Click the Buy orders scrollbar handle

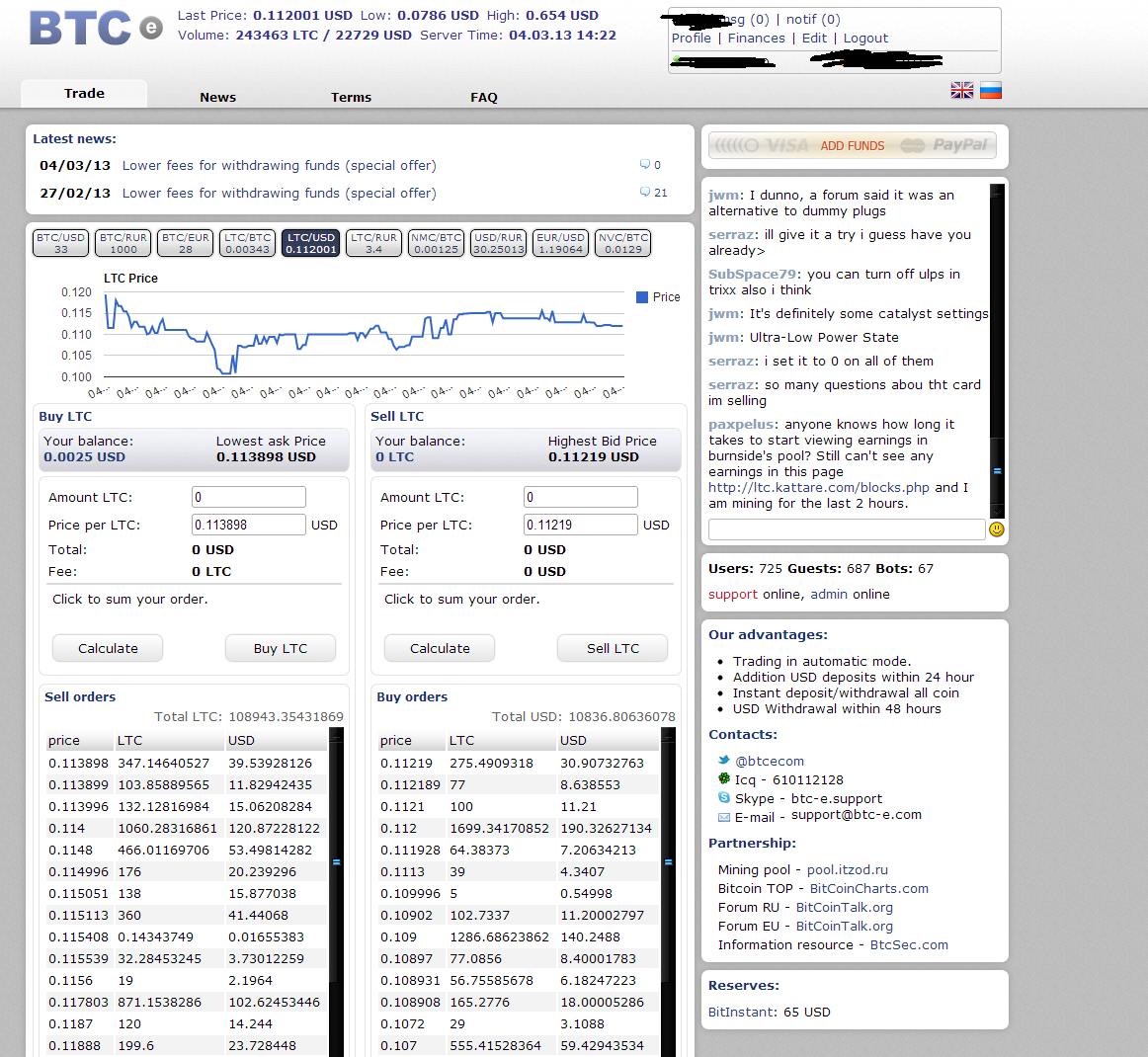tap(669, 862)
